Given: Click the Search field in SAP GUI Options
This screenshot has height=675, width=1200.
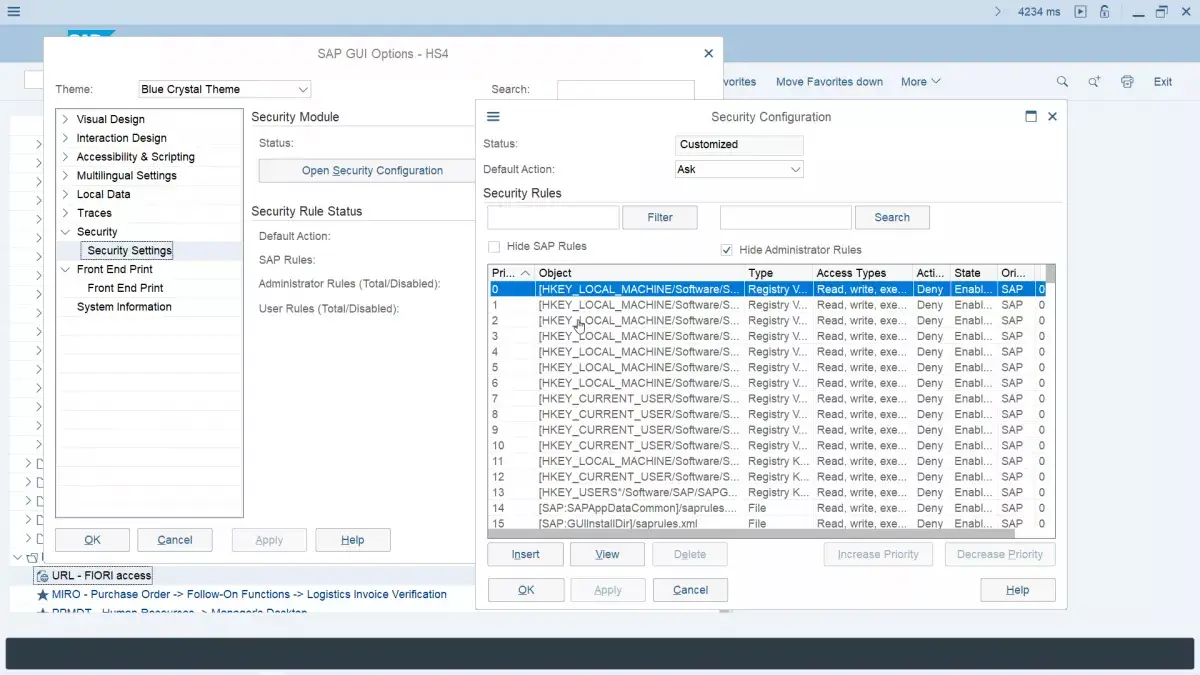Looking at the screenshot, I should (625, 90).
